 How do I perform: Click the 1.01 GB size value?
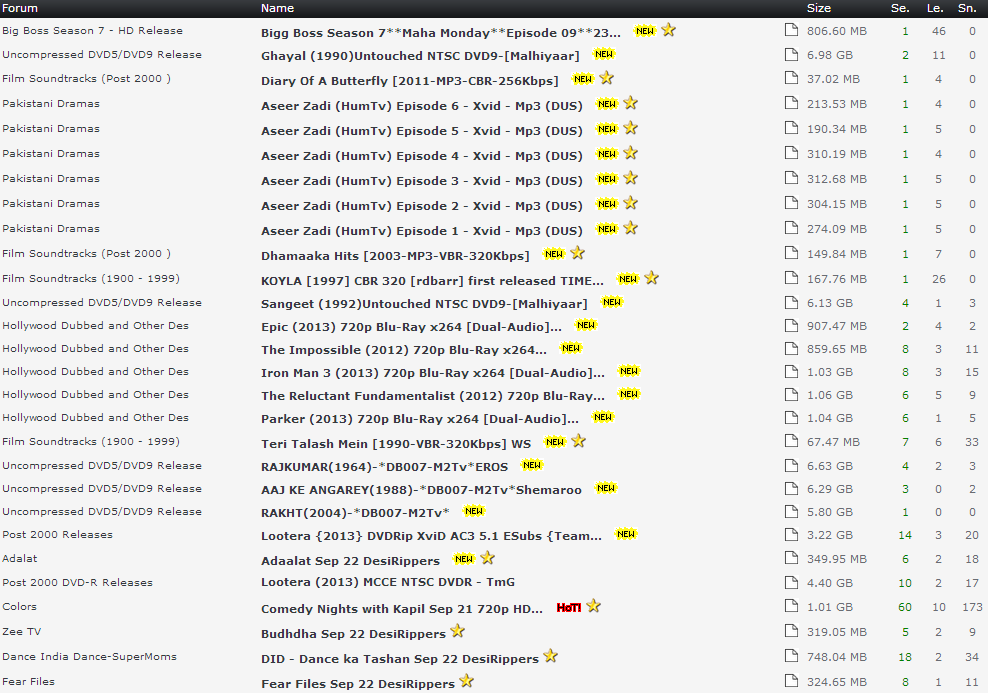coord(830,607)
